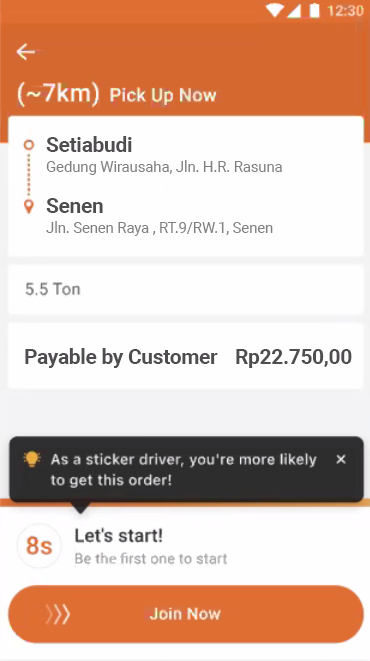Tap the ~7km distance heading
The height and width of the screenshot is (661, 370).
[x=58, y=93]
